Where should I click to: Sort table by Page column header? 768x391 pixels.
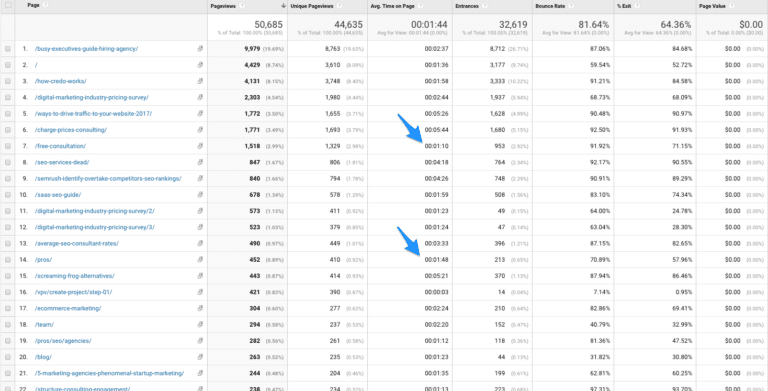coord(33,5)
